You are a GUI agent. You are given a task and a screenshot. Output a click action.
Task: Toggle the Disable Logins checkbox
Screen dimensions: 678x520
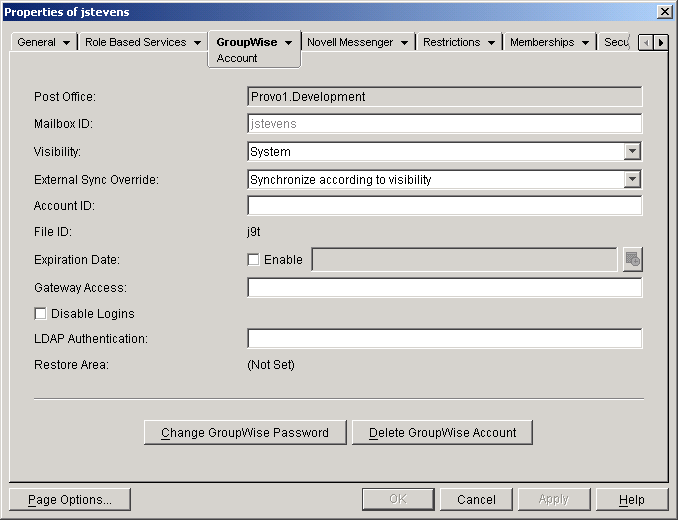tap(40, 313)
